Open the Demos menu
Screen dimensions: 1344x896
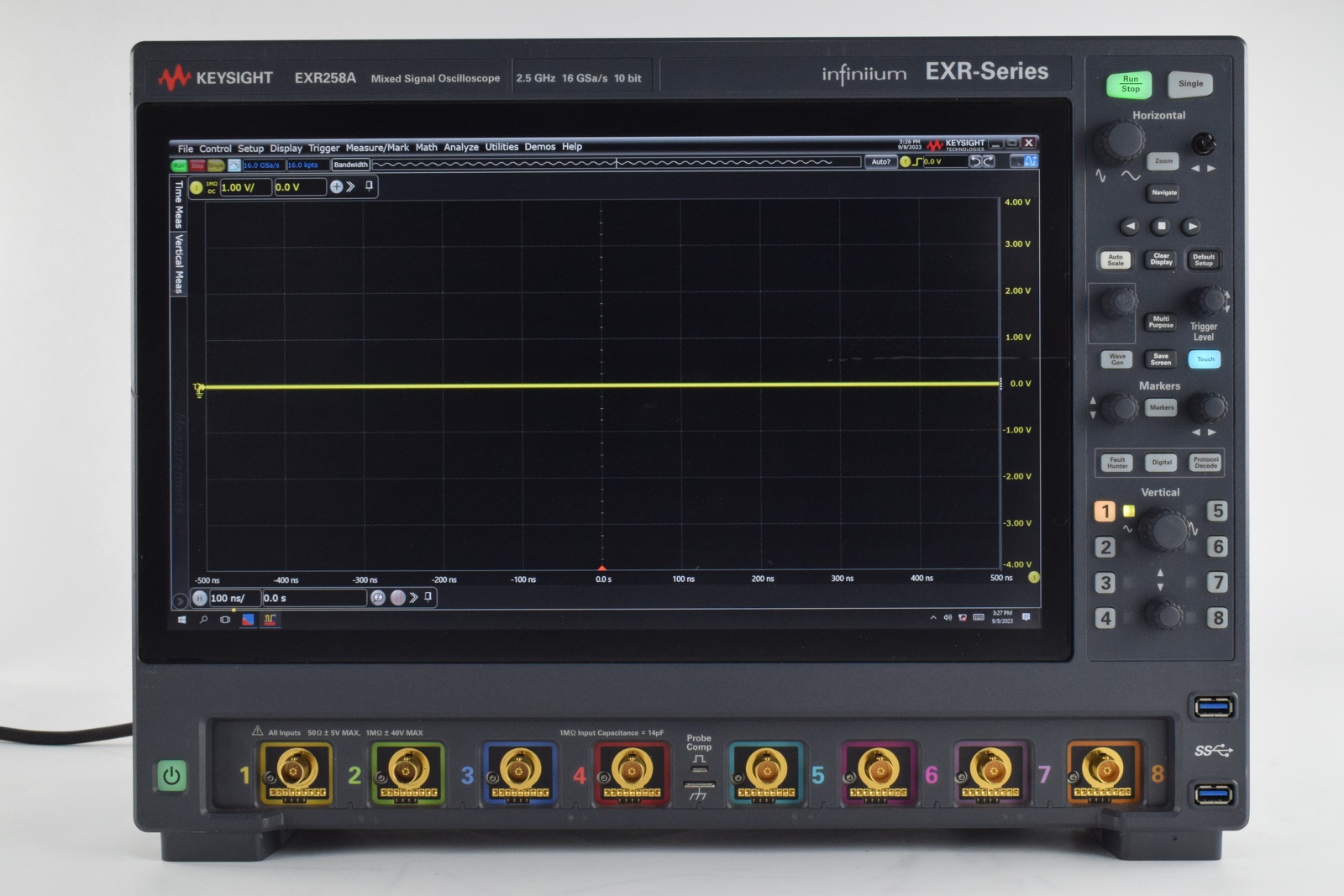[x=540, y=147]
